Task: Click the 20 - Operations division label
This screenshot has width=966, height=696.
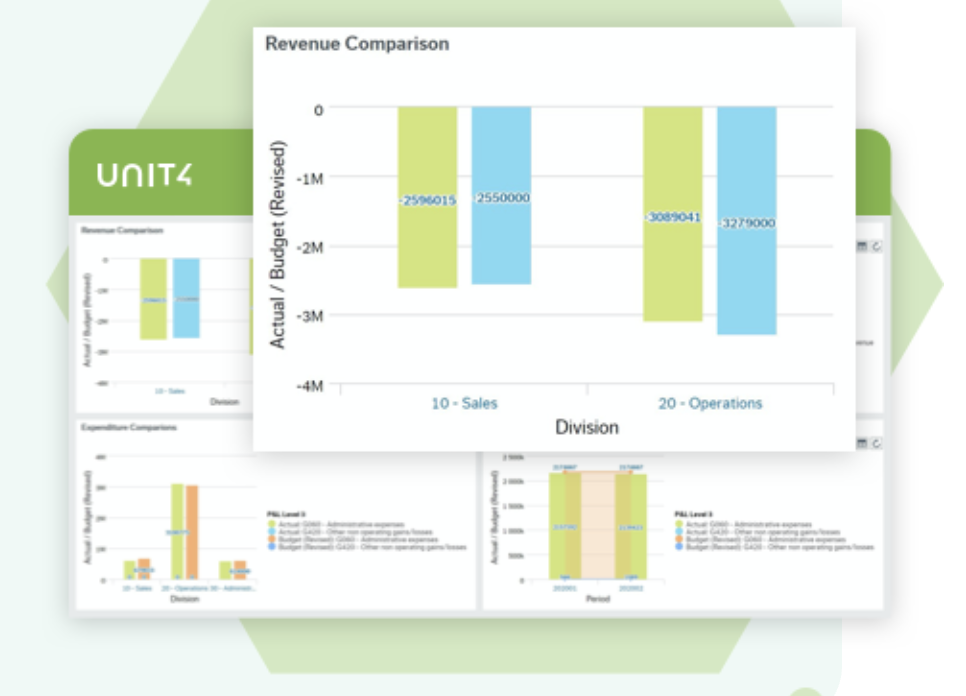Action: point(713,403)
